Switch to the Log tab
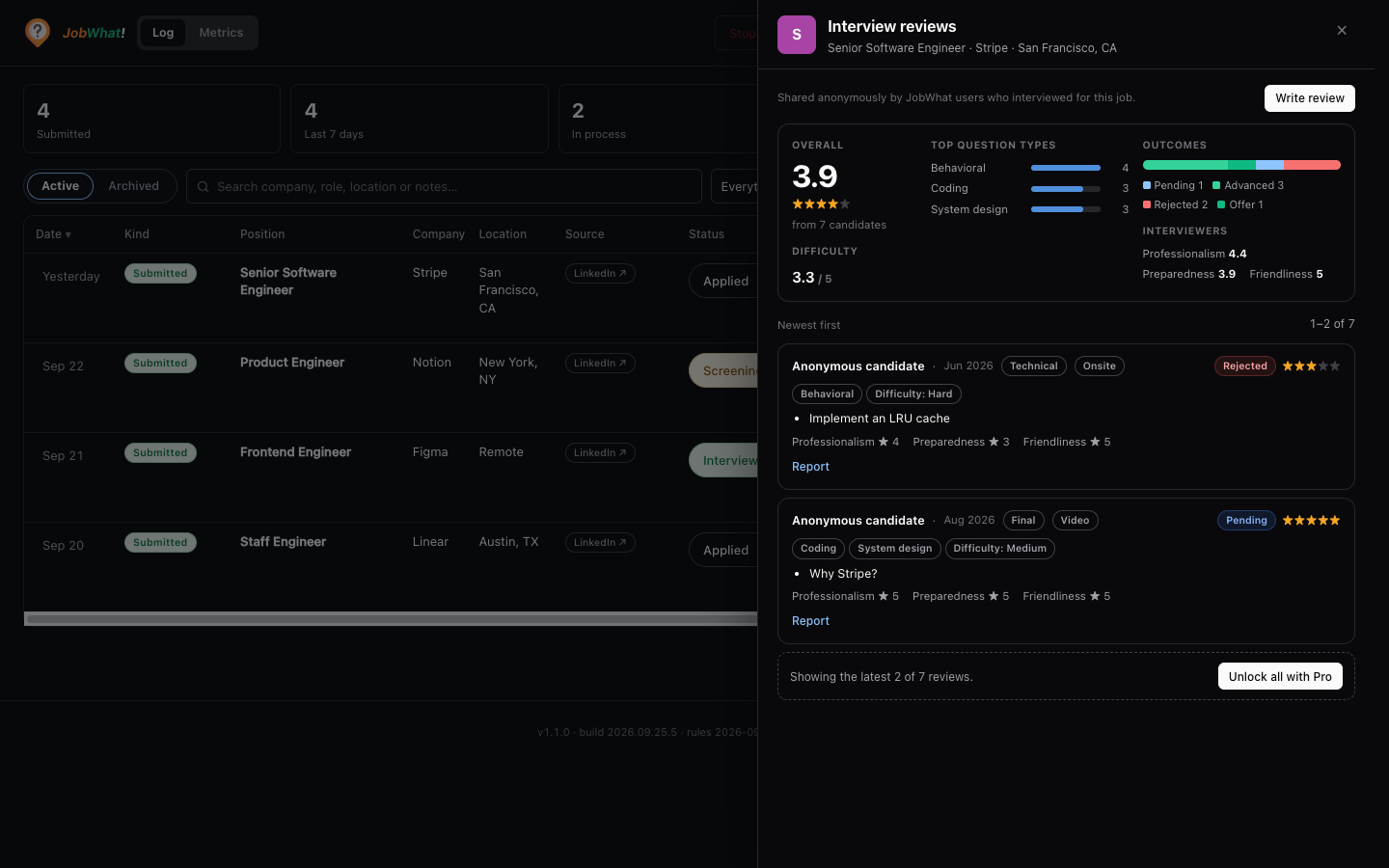 [x=163, y=33]
